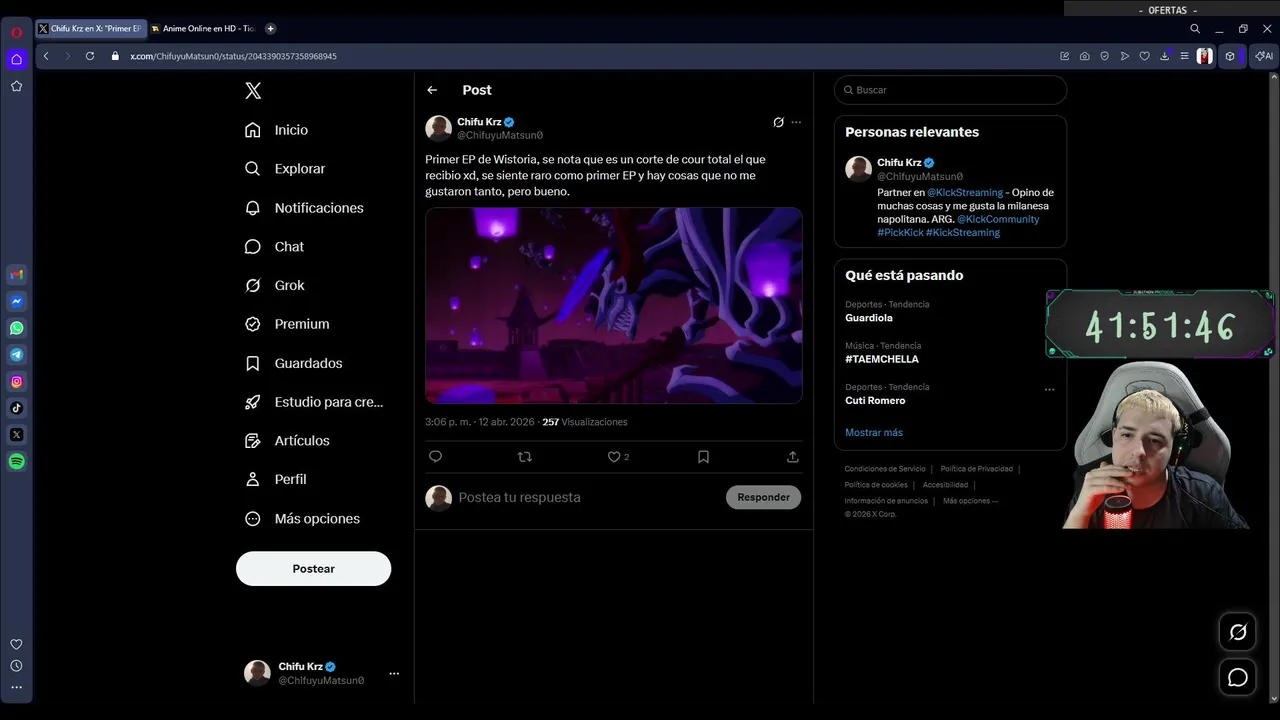
Task: Open the post's more options menu
Action: [796, 122]
